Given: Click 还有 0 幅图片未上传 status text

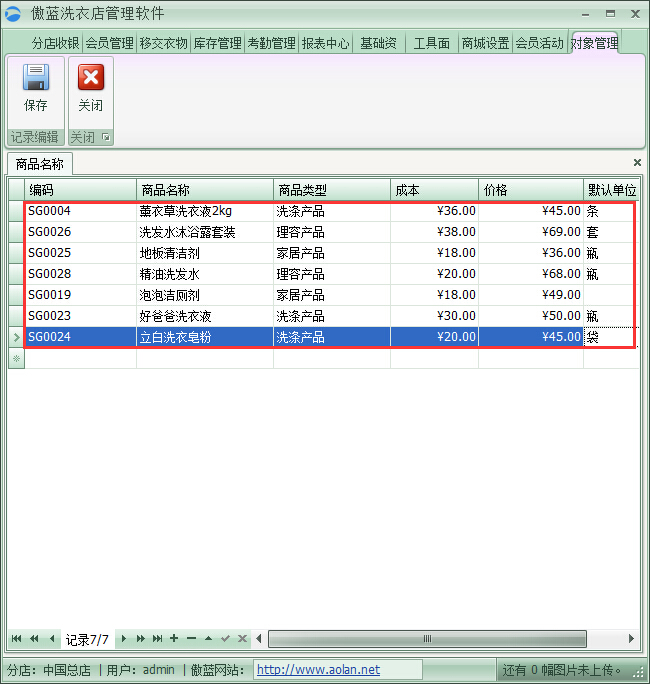Looking at the screenshot, I should (562, 670).
